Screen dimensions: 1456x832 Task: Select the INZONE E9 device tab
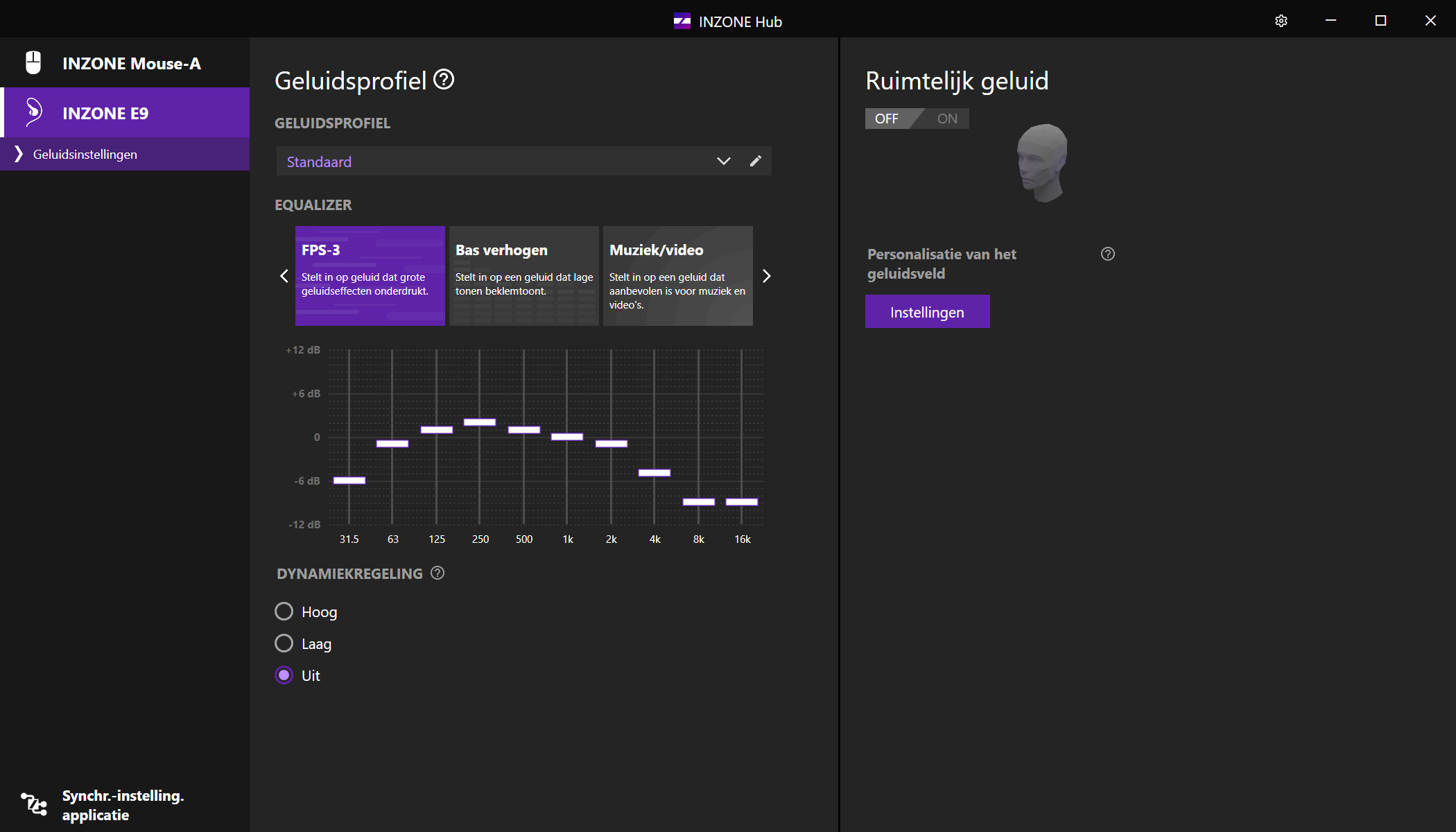click(x=125, y=112)
